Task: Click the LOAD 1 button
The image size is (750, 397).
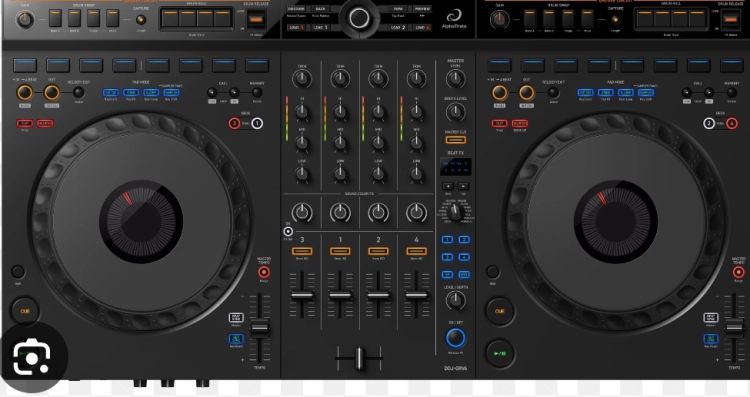Action: click(320, 28)
